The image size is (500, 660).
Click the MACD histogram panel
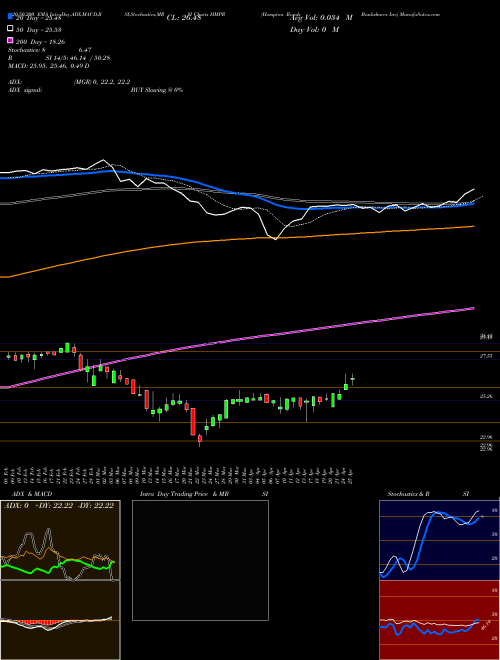click(60, 620)
